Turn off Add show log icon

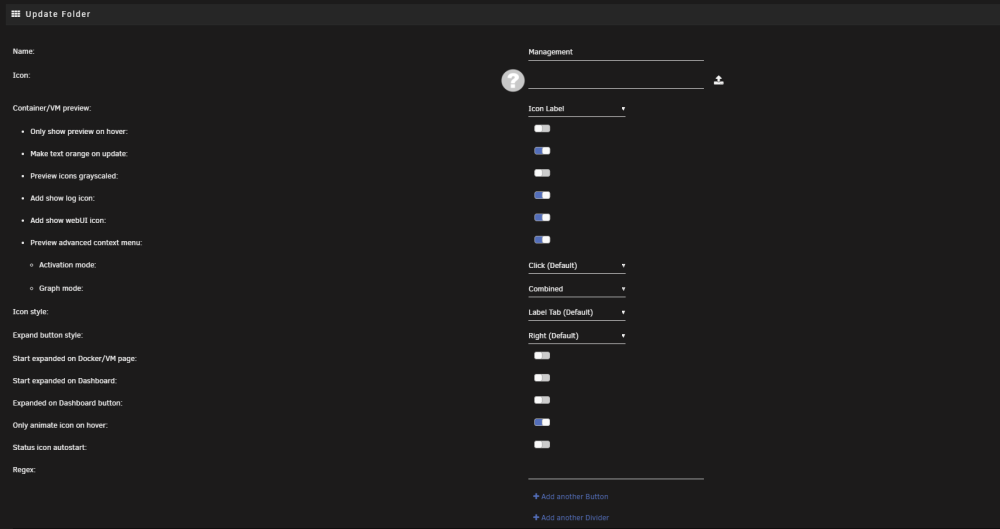[542, 195]
